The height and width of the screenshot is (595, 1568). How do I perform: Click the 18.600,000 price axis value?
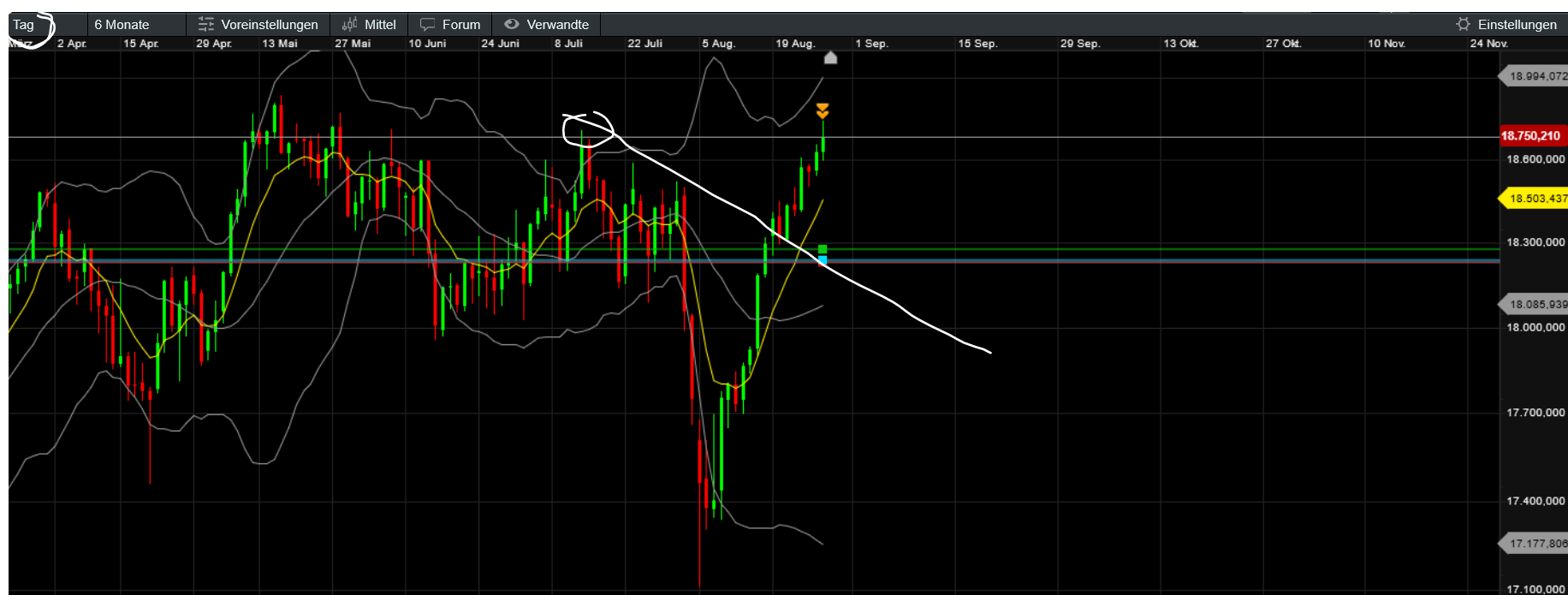1535,159
